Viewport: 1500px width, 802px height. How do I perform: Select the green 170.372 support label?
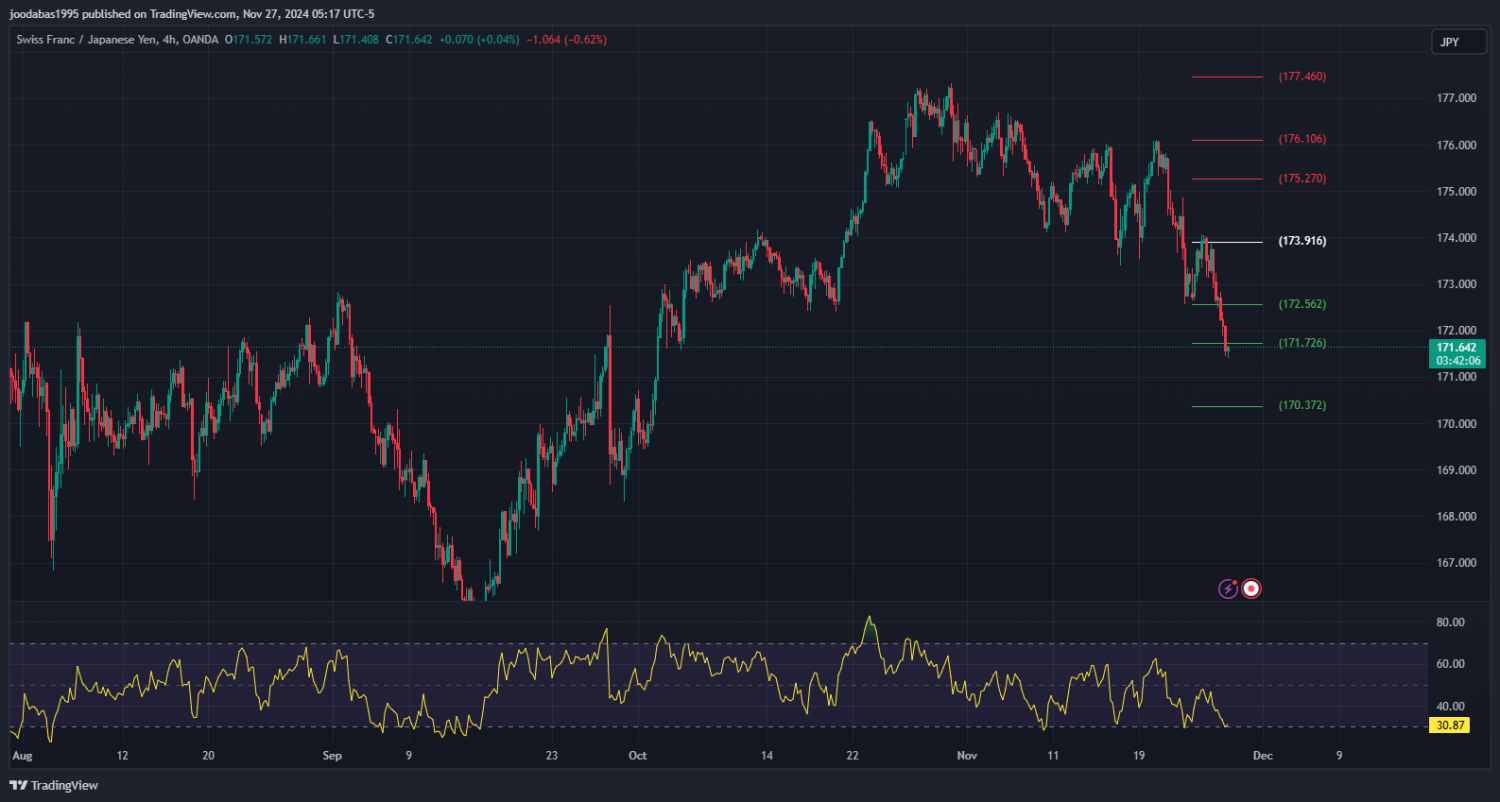[1302, 405]
